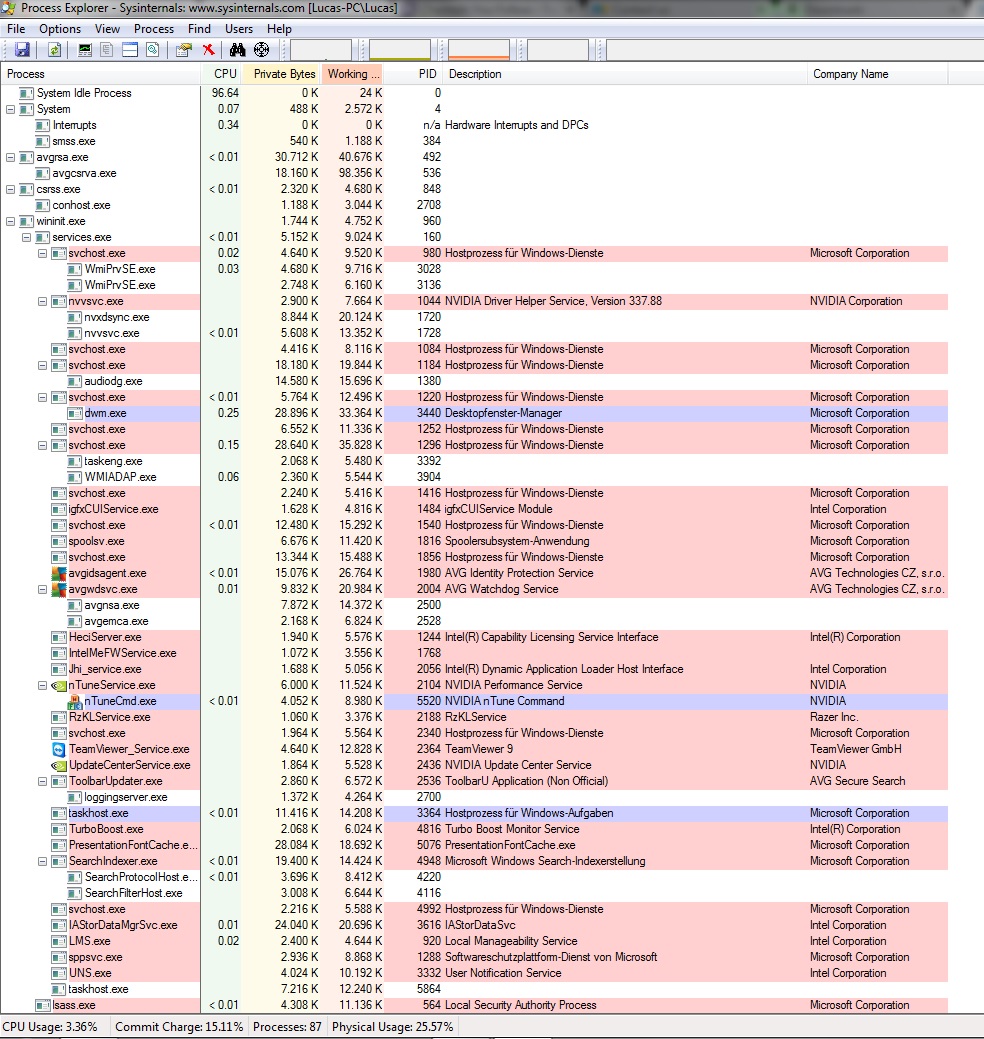Toggle the Show Lower Pane icon
This screenshot has height=1039, width=984.
[x=130, y=50]
